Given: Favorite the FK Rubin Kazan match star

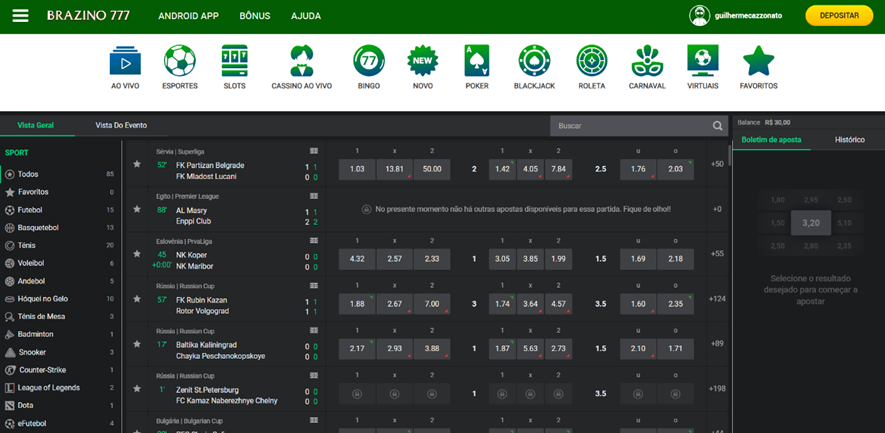Looking at the screenshot, I should (137, 299).
